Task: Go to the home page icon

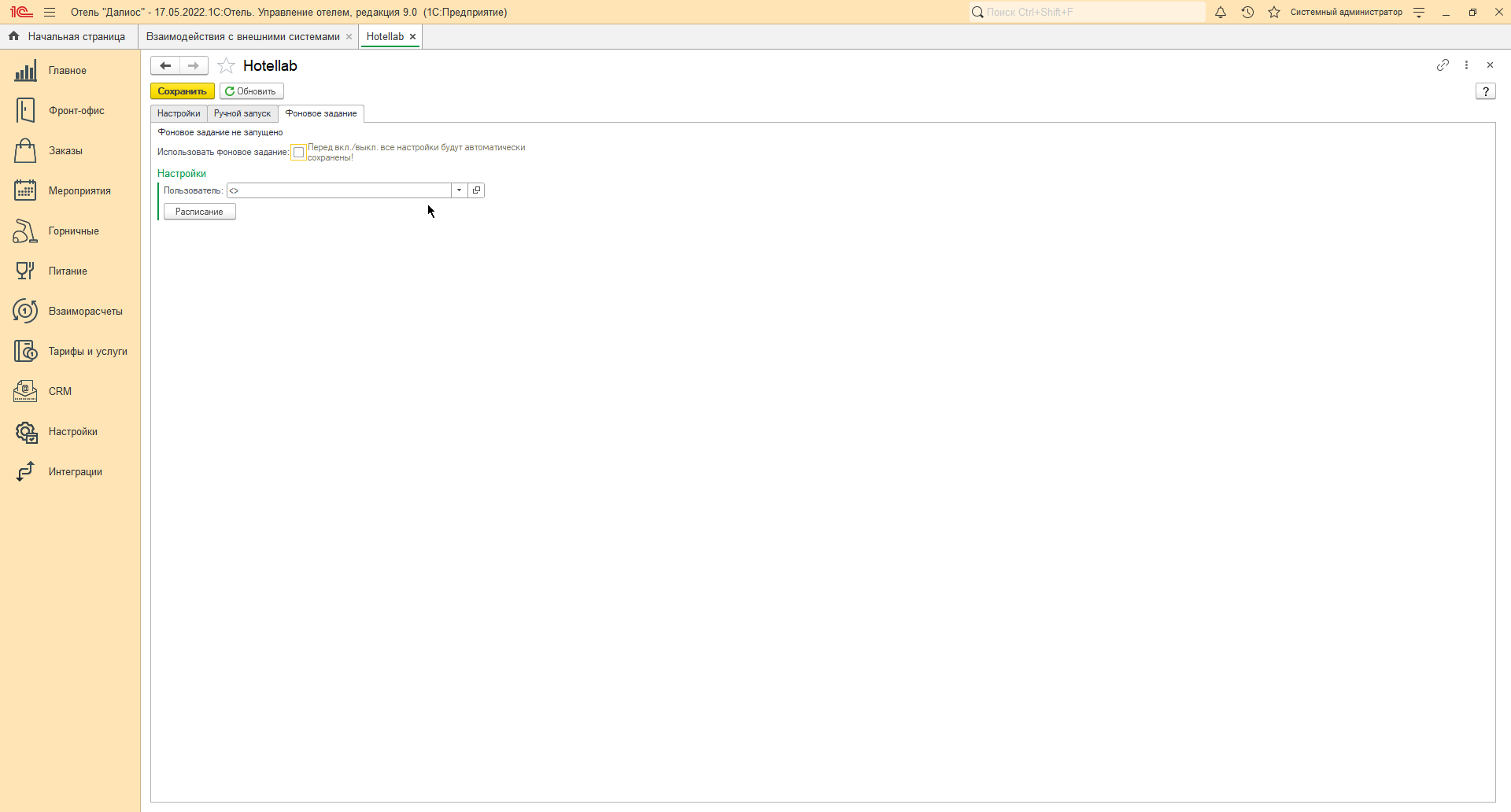Action: click(13, 36)
